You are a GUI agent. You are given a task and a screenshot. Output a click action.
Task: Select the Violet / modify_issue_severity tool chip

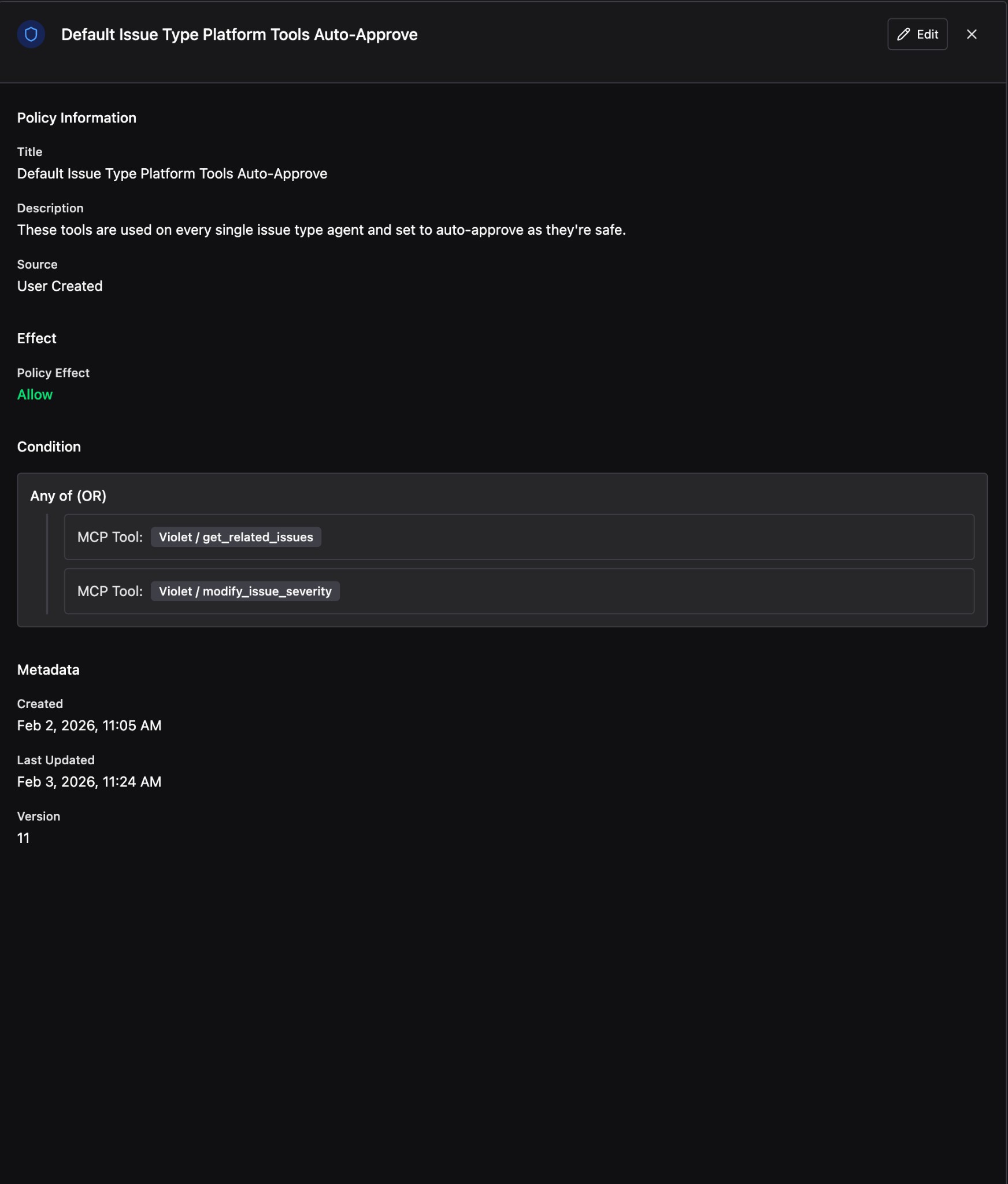[x=245, y=591]
